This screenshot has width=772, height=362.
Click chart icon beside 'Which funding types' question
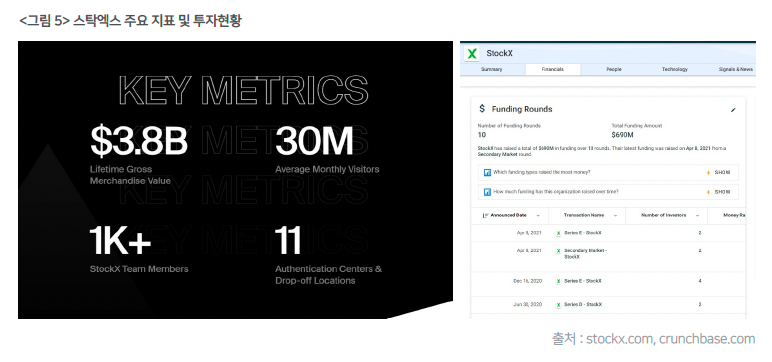487,172
